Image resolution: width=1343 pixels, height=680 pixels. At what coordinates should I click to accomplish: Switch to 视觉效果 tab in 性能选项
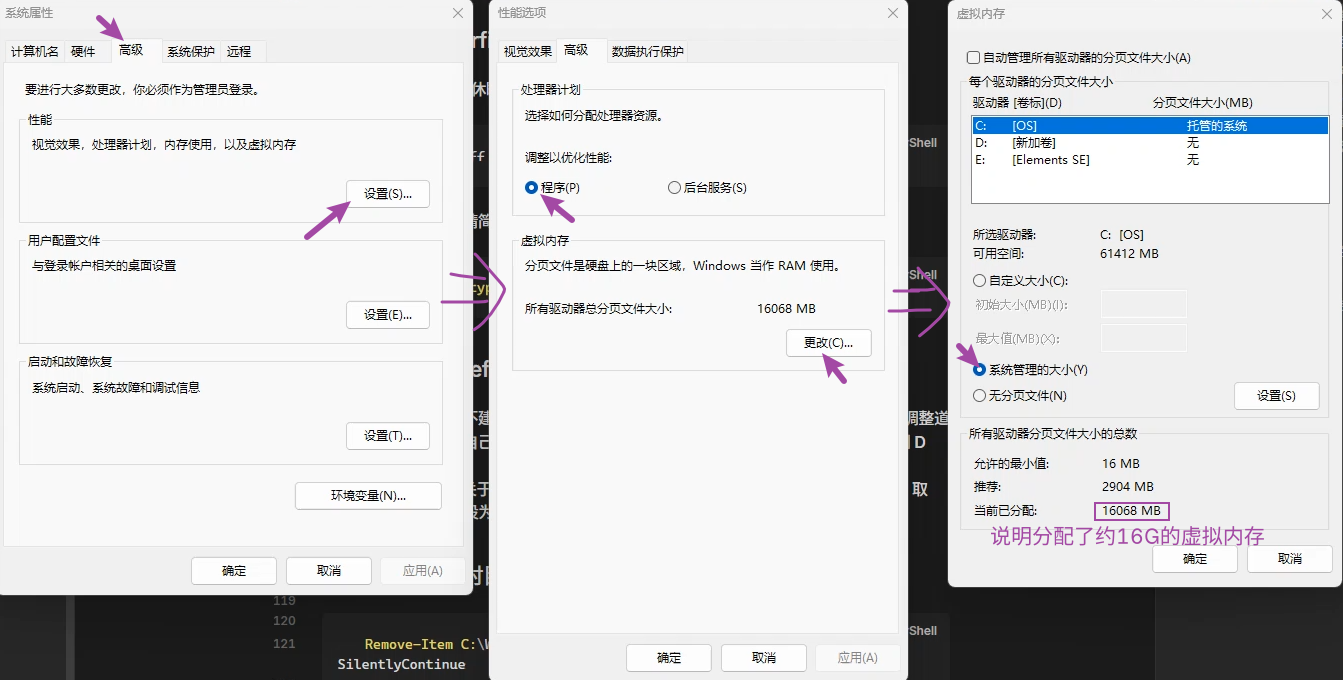pos(528,52)
